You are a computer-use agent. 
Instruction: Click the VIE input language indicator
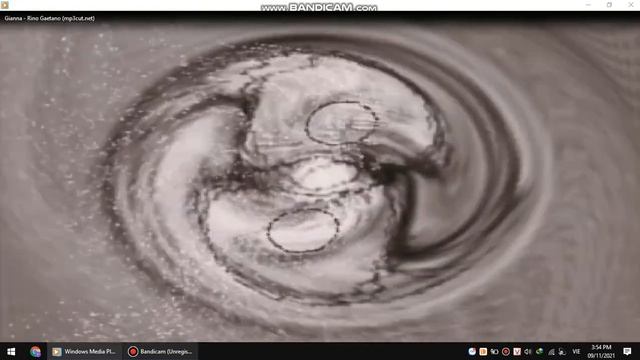point(576,351)
